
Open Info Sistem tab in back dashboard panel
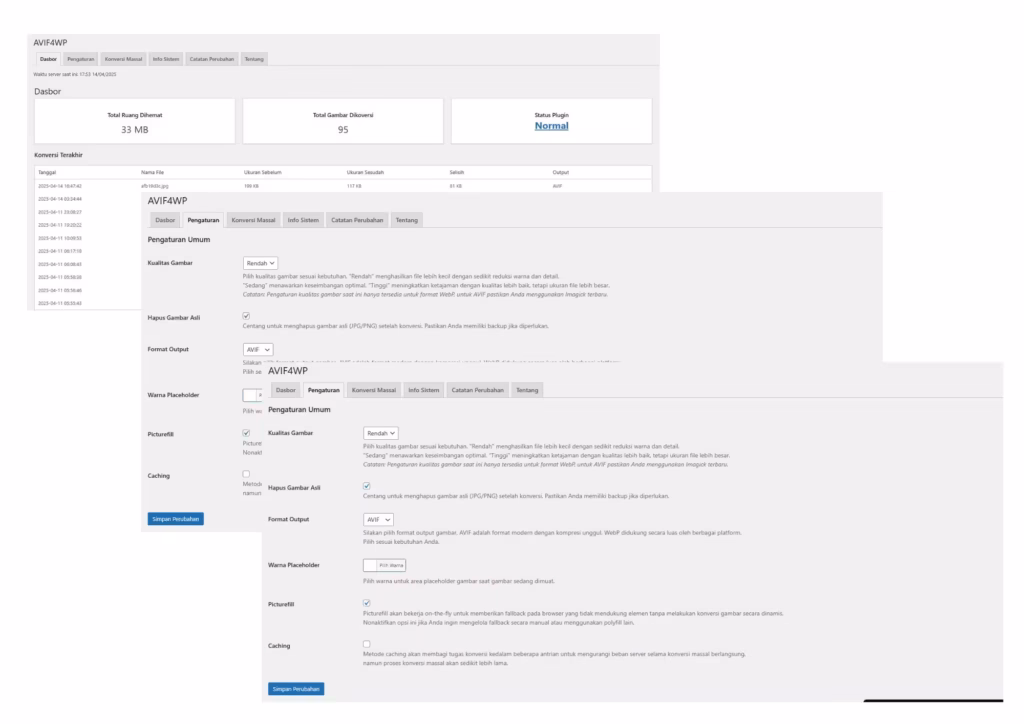click(x=166, y=59)
